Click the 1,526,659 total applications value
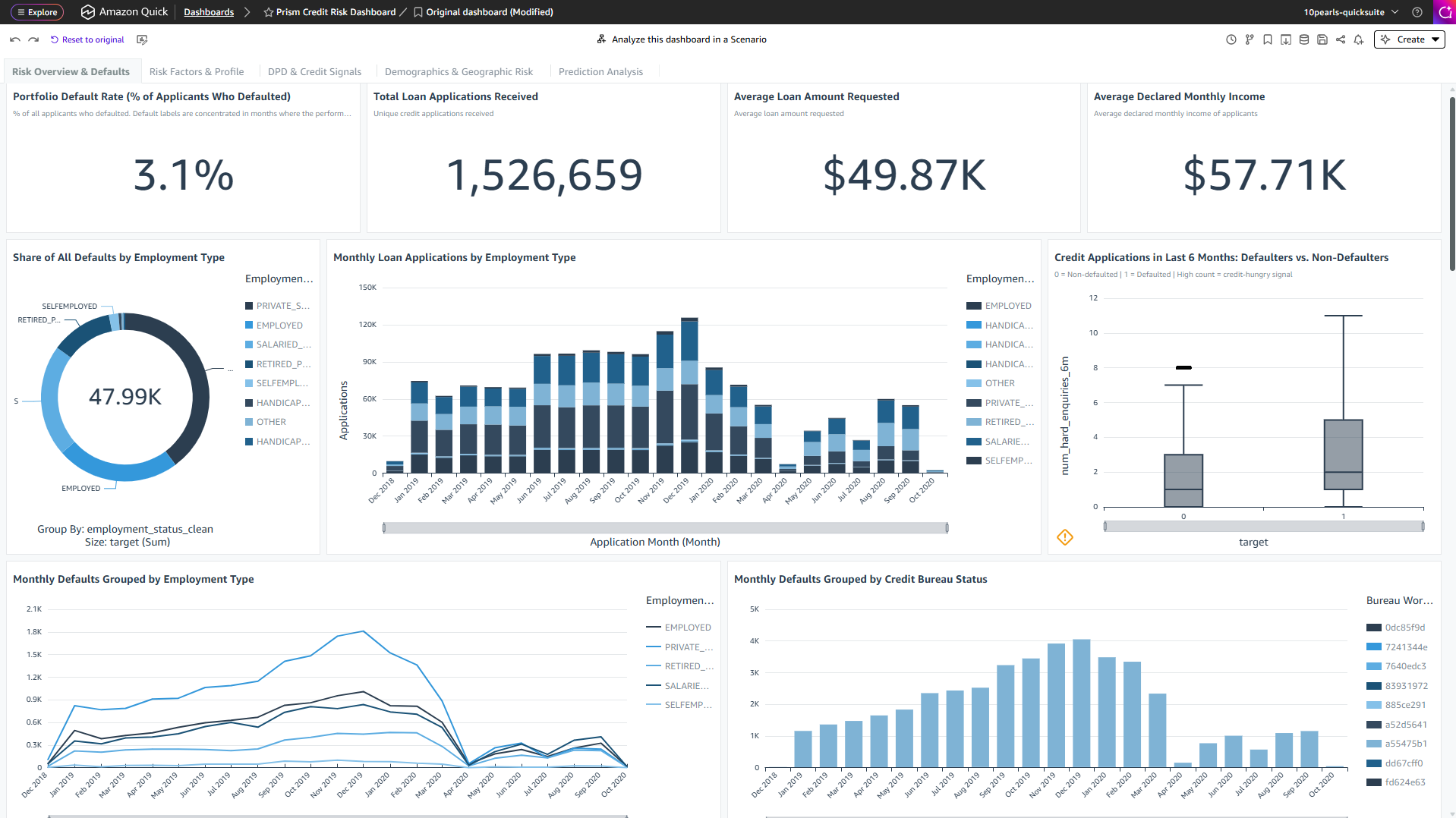The height and width of the screenshot is (818, 1456). point(544,175)
